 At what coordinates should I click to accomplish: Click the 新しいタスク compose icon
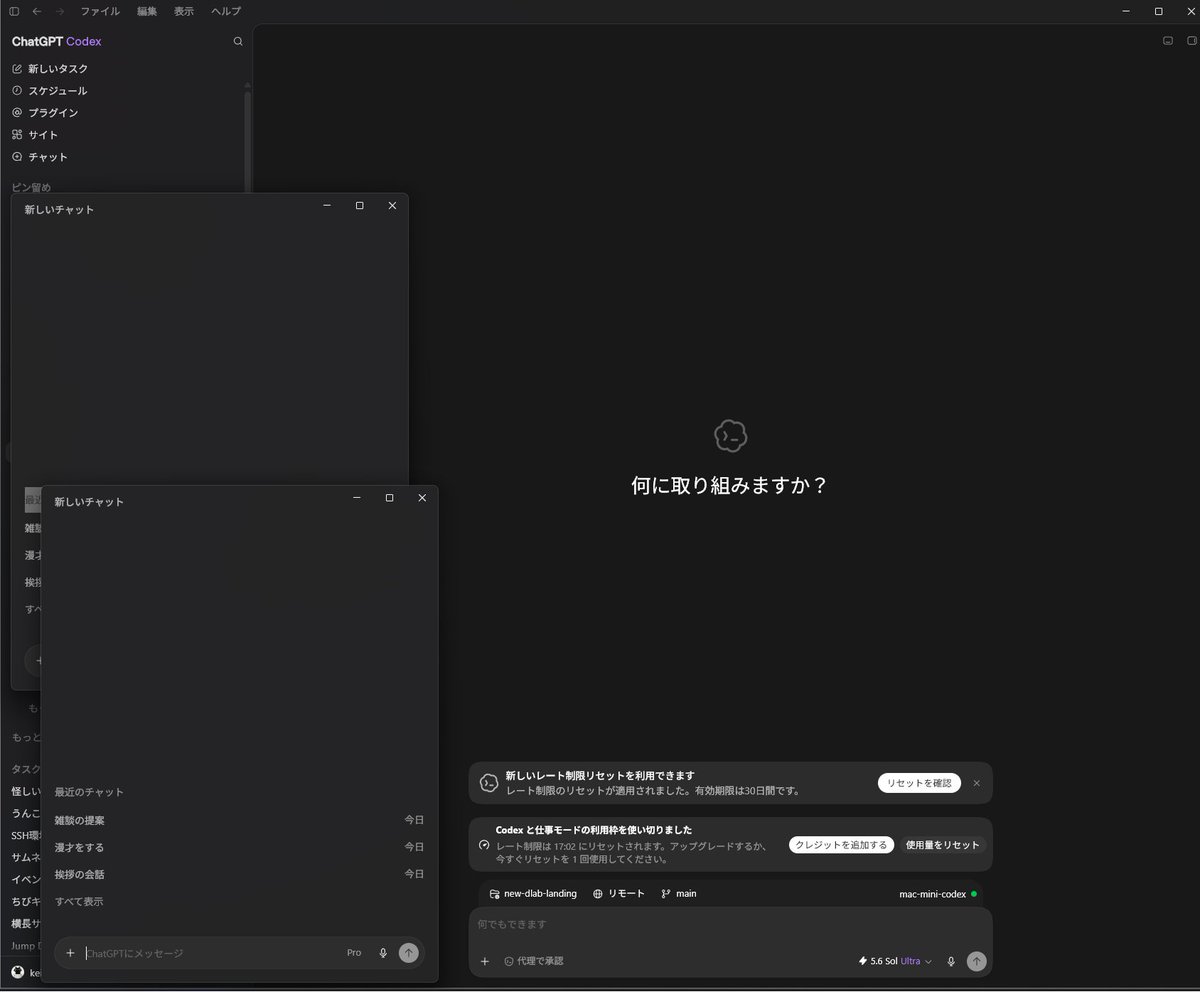(x=17, y=69)
